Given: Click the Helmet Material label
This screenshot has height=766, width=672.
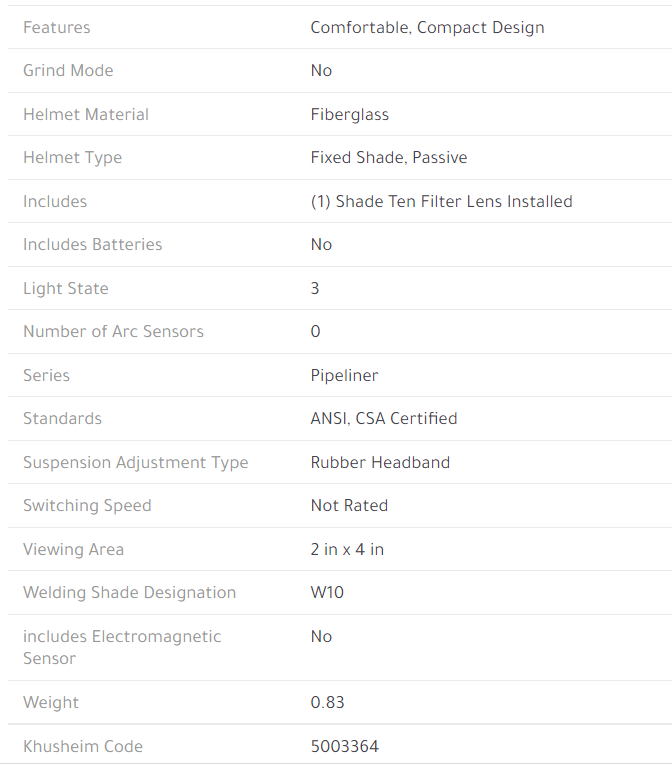Looking at the screenshot, I should 86,115.
